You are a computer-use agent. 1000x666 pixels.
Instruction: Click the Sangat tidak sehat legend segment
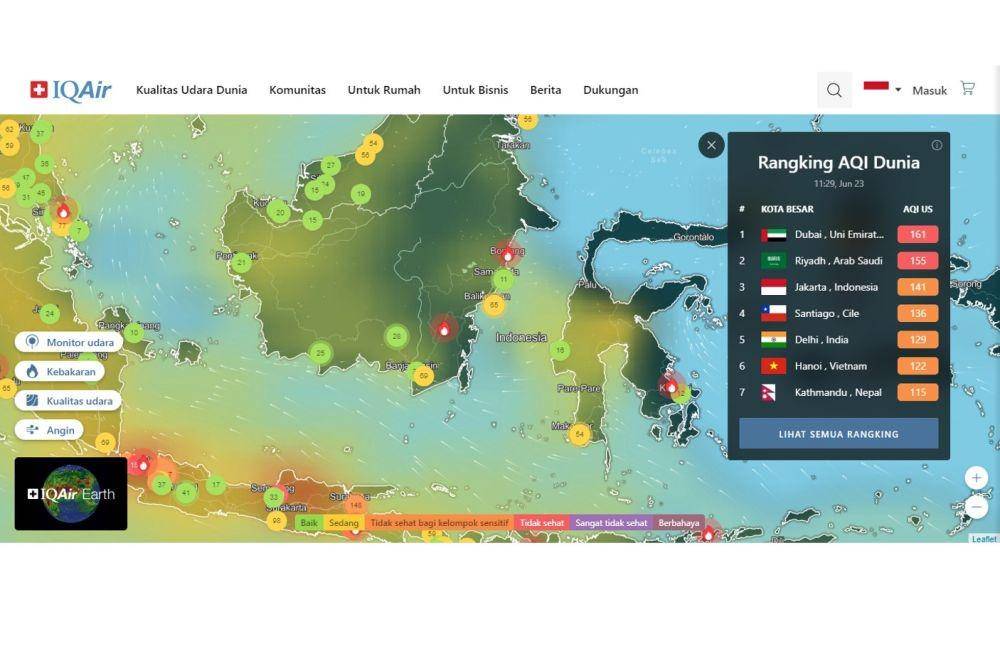click(611, 522)
